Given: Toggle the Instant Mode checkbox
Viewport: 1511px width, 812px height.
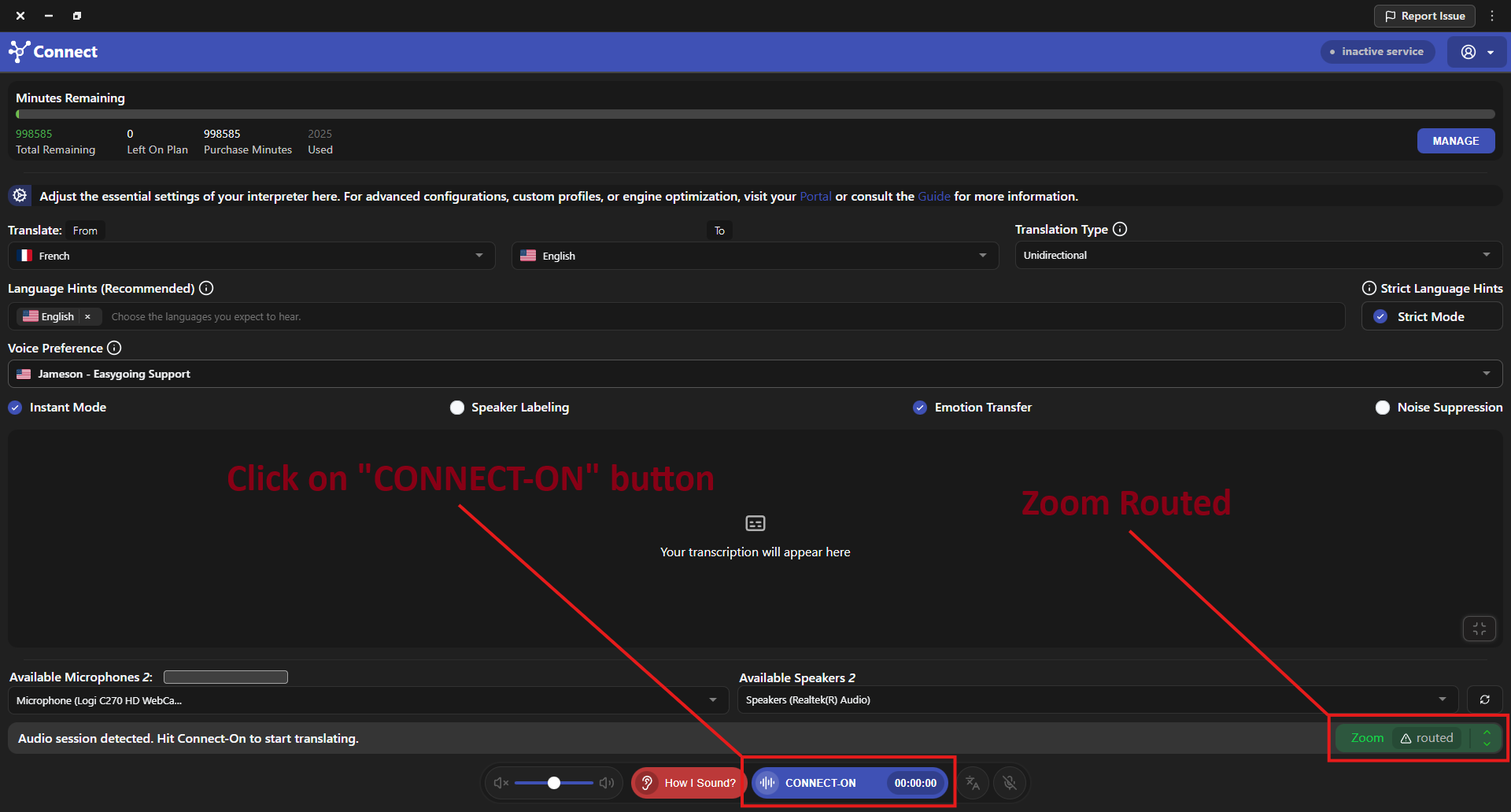Looking at the screenshot, I should click(15, 408).
